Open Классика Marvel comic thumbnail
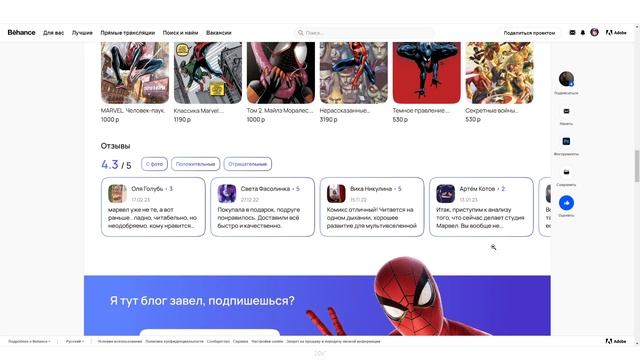 pos(208,73)
